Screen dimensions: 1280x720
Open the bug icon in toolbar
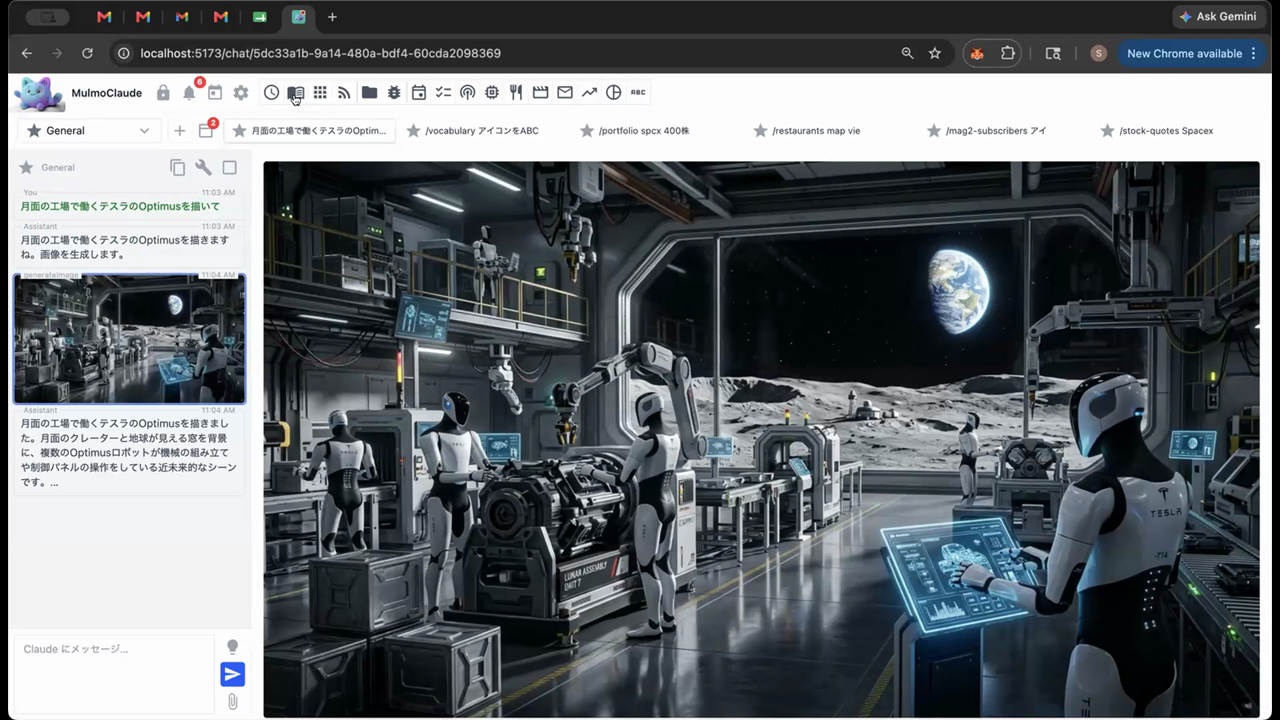[394, 93]
